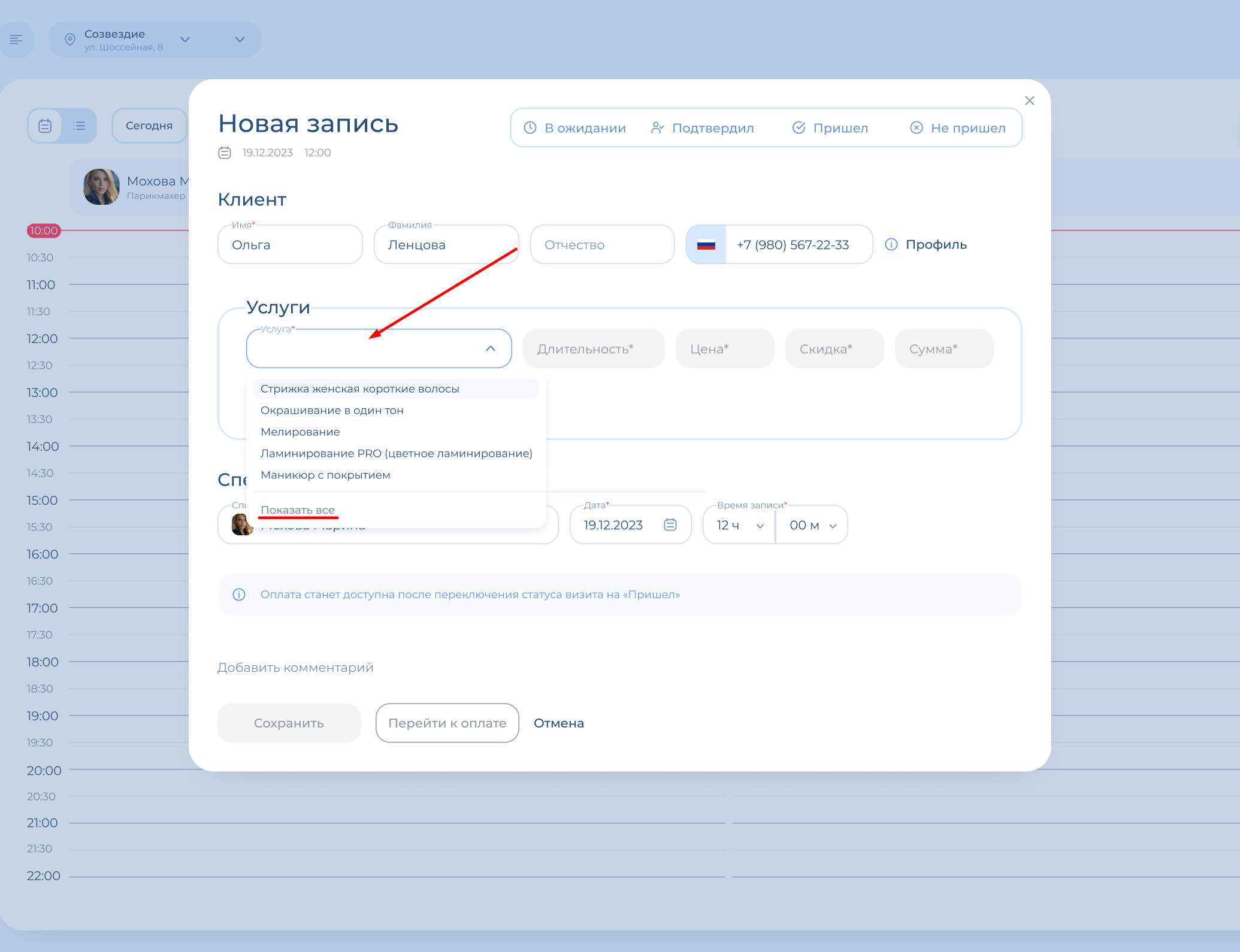1240x952 pixels.
Task: Click the cross-circle icon in Не пришел
Action: point(916,128)
